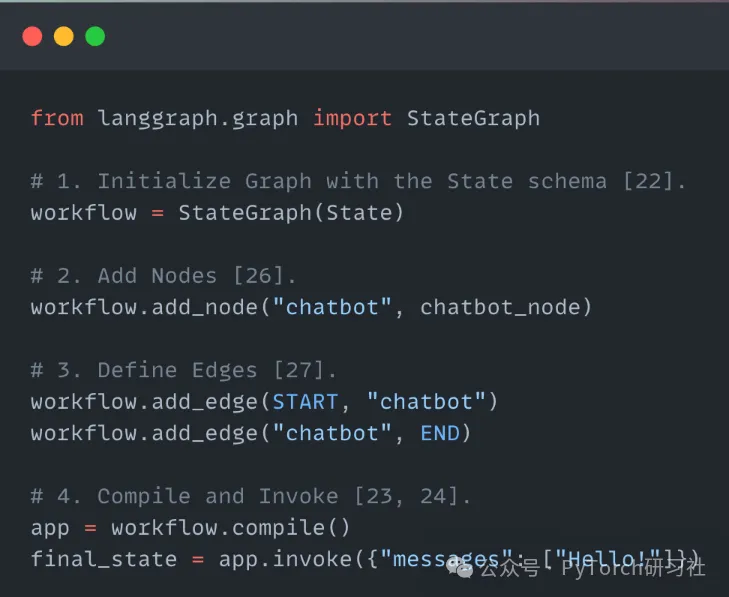Screen dimensions: 729x597
Task: Click the "from" keyword on the first line
Action: 57,118
